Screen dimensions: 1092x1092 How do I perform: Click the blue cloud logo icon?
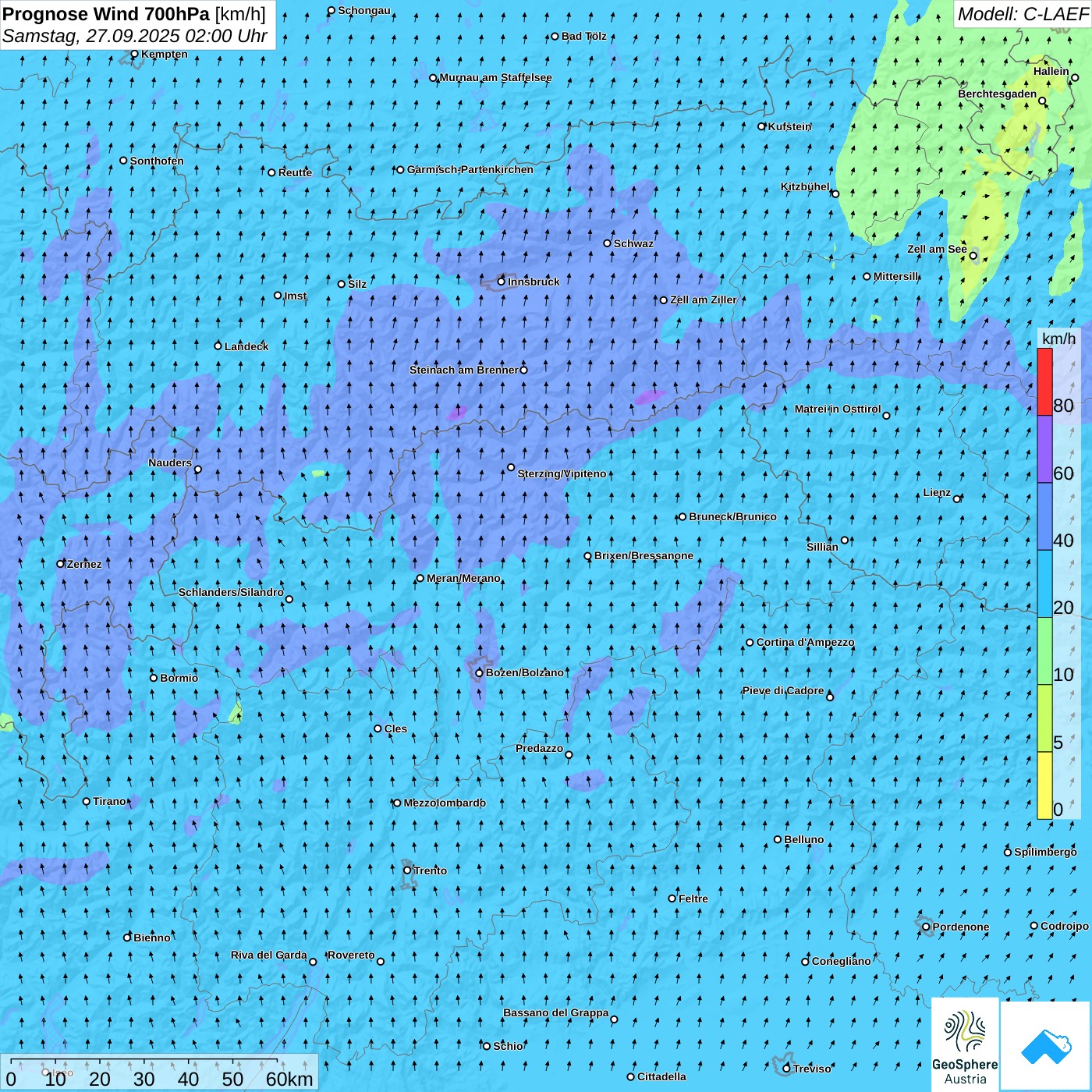[x=1046, y=1047]
